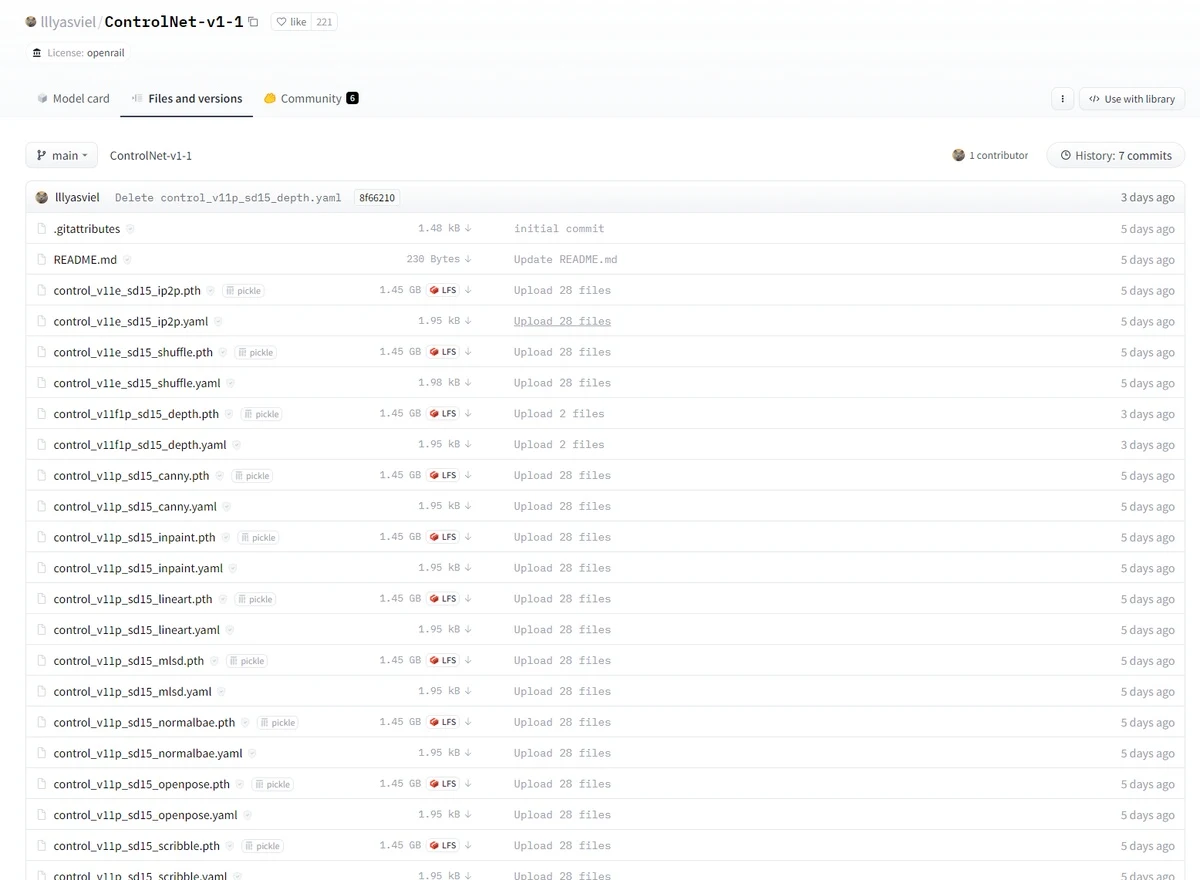
Task: Open control_v11p_sd15_openpose.pth file
Action: (142, 784)
